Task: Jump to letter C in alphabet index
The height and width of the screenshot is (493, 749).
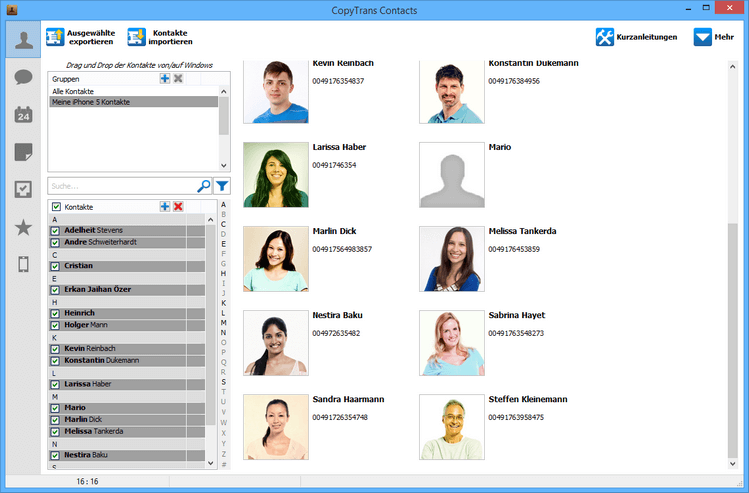Action: point(224,224)
